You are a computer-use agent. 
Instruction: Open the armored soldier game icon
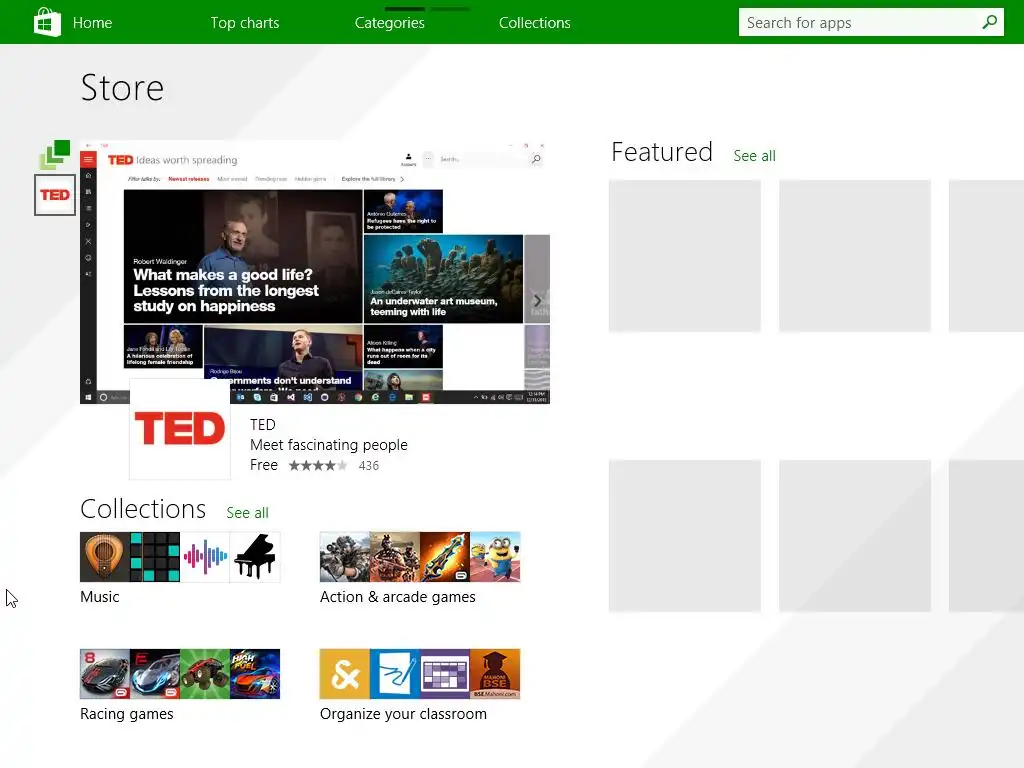(x=395, y=557)
